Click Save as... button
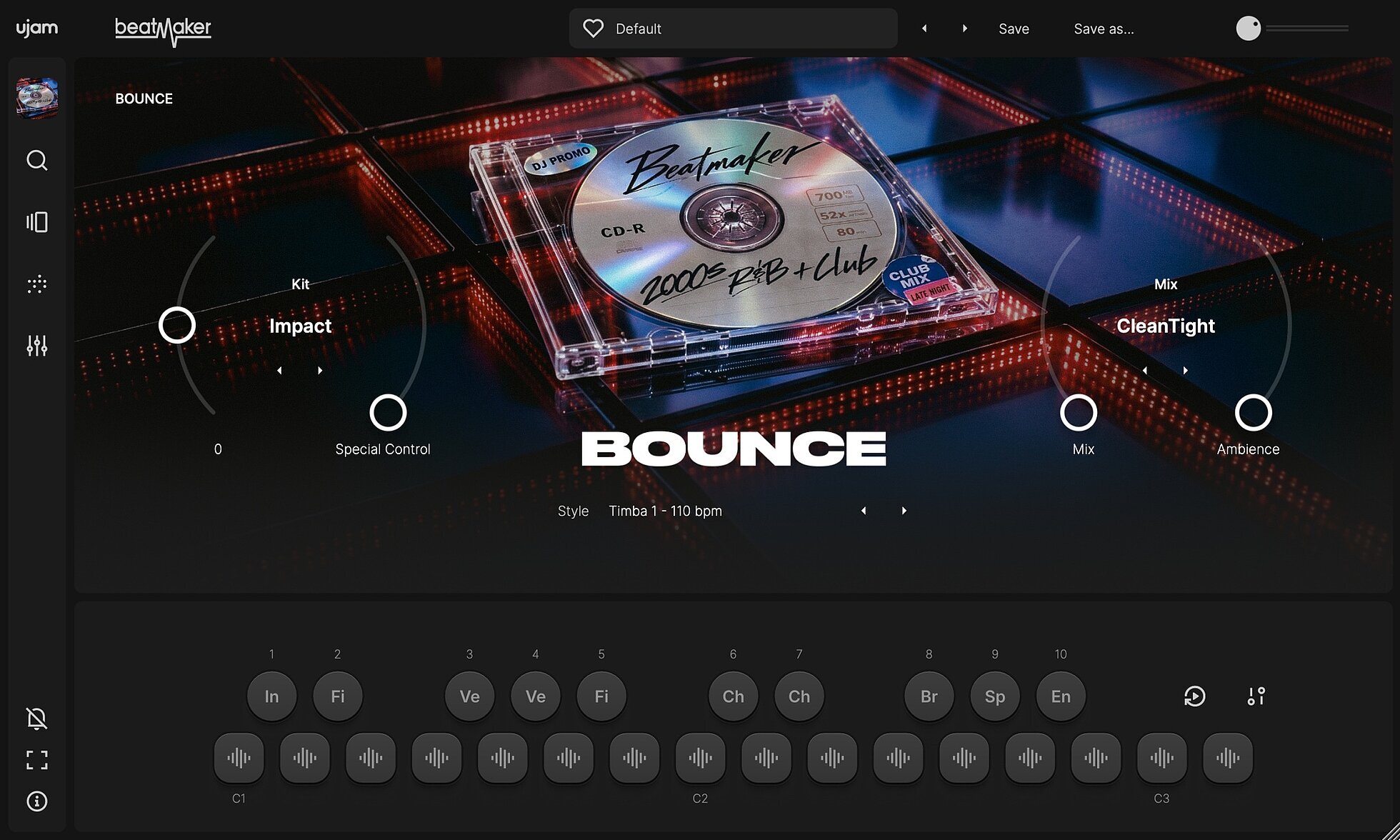1400x840 pixels. 1104,29
